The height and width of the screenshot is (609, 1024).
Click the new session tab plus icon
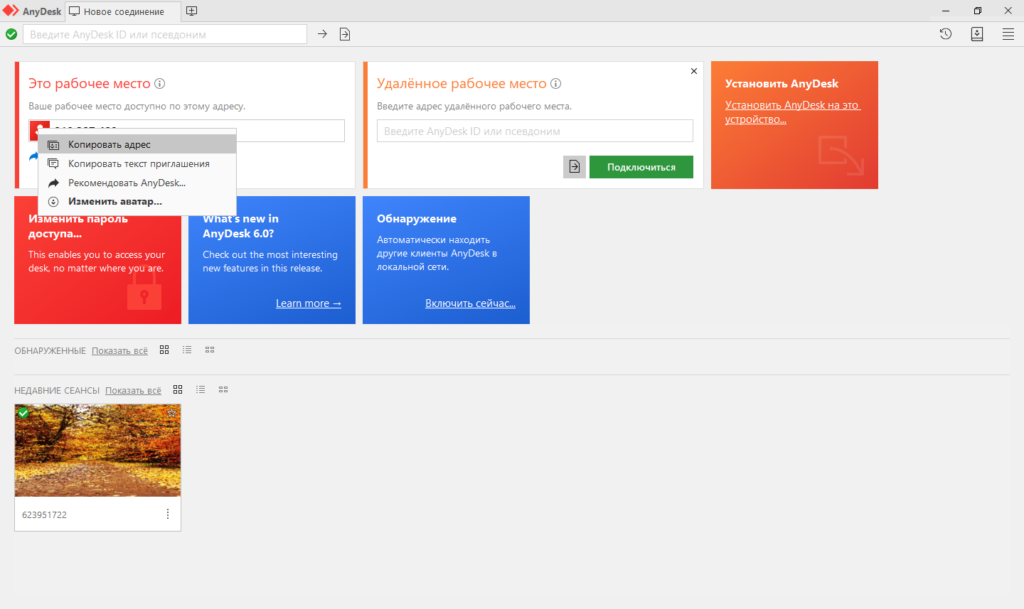click(x=192, y=11)
